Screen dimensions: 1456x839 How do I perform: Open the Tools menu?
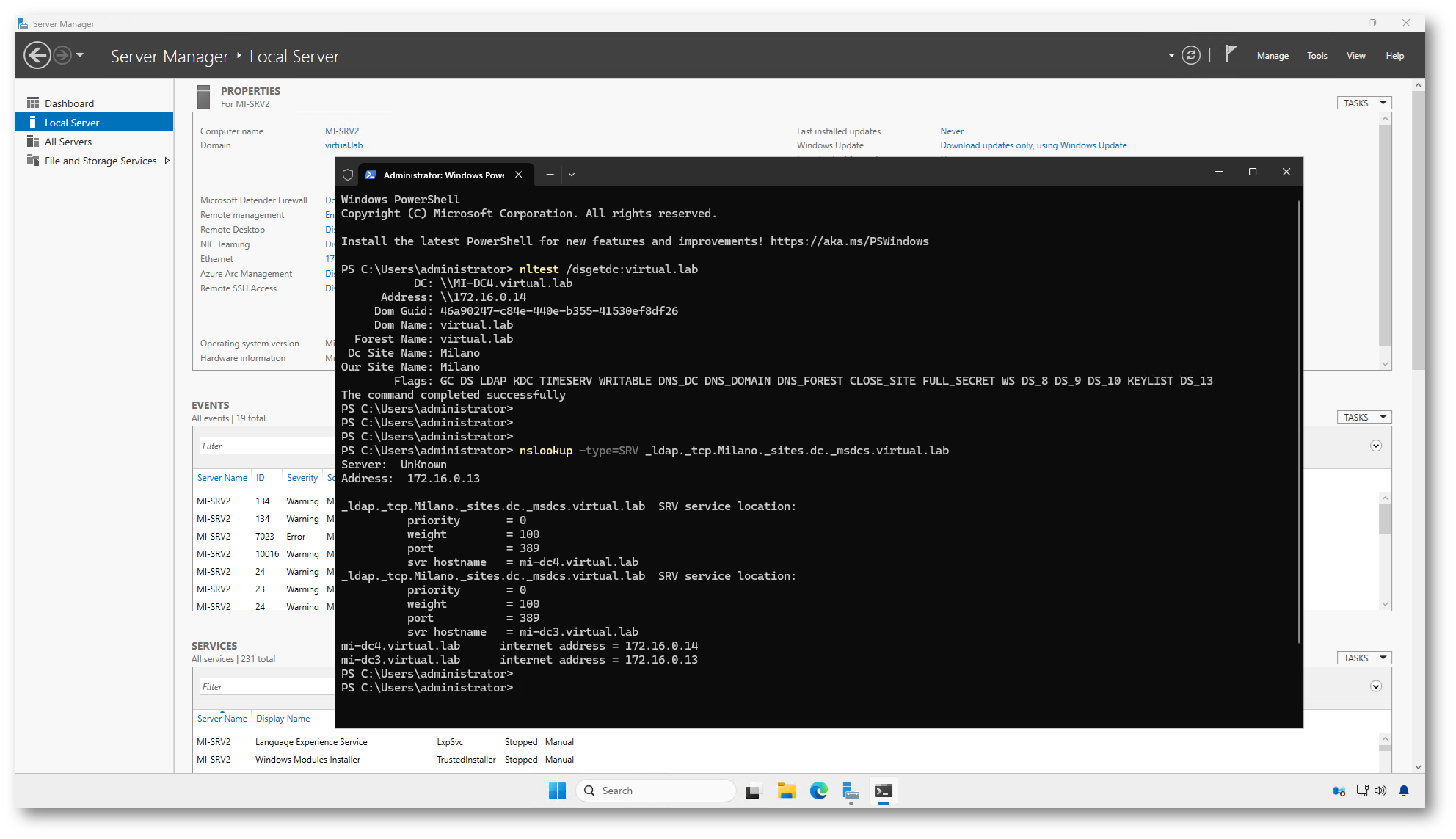(x=1317, y=56)
